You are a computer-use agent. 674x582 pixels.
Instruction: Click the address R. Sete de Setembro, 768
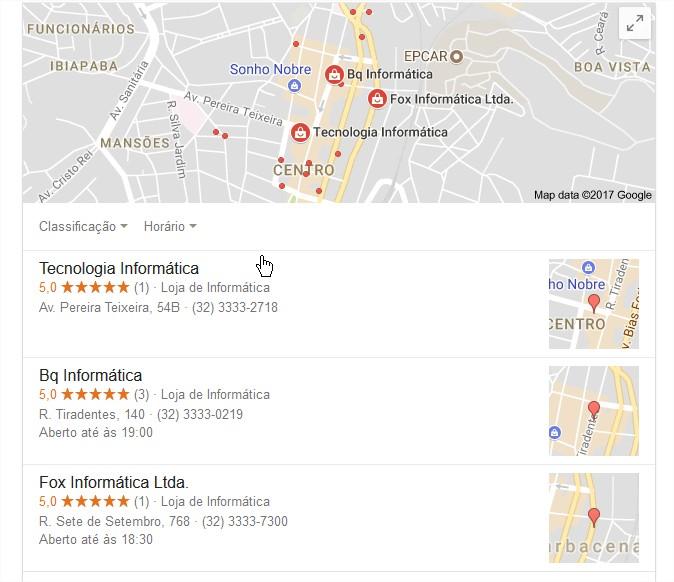114,521
